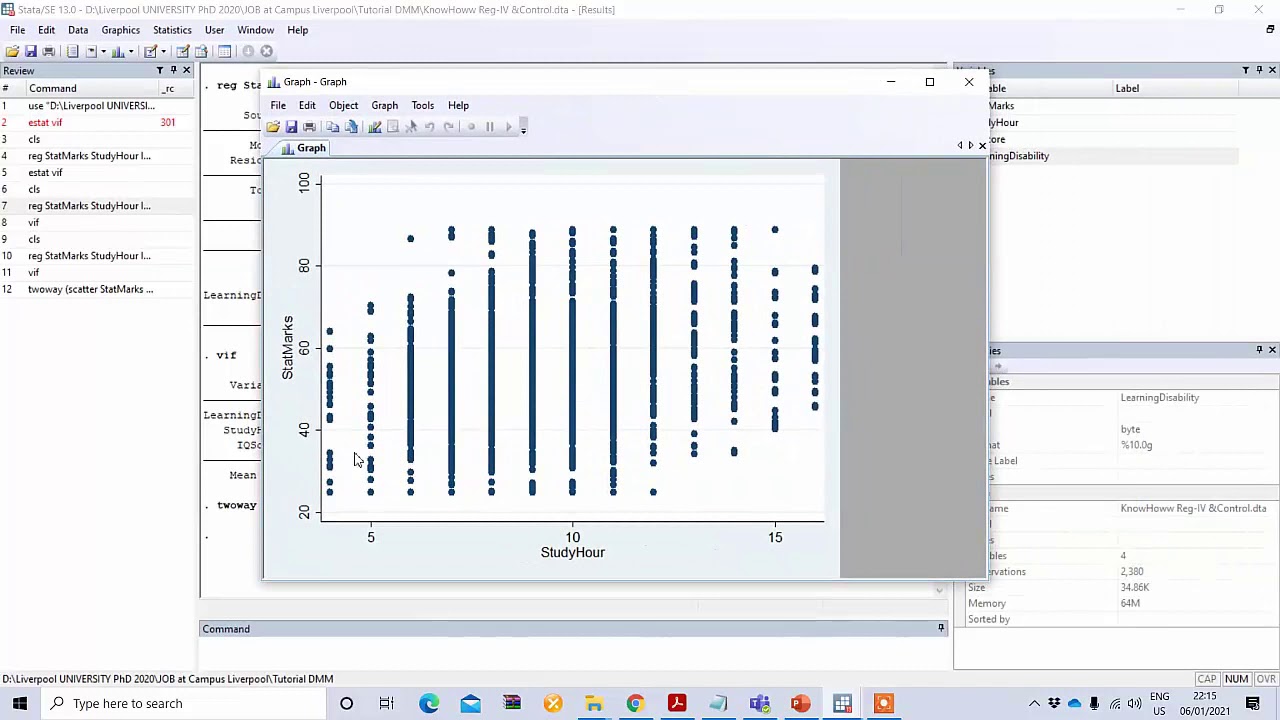
Task: Click the scatter plot graph area
Action: click(x=552, y=368)
